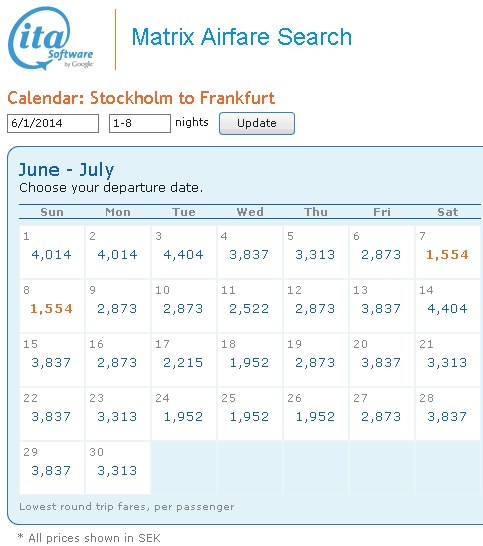The image size is (483, 546).
Task: Pick June 21 fare of 3,313
Action: click(x=447, y=362)
